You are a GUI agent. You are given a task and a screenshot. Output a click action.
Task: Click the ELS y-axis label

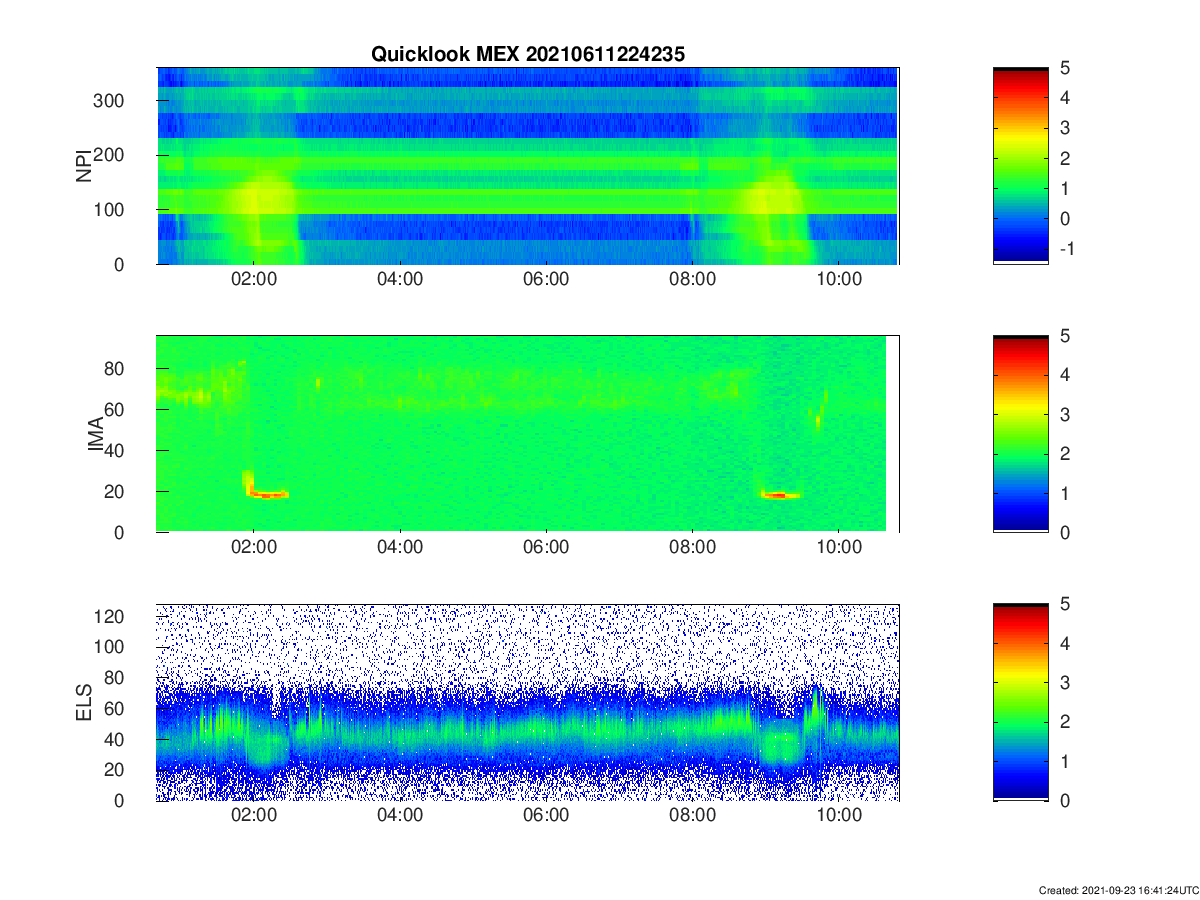coord(84,703)
